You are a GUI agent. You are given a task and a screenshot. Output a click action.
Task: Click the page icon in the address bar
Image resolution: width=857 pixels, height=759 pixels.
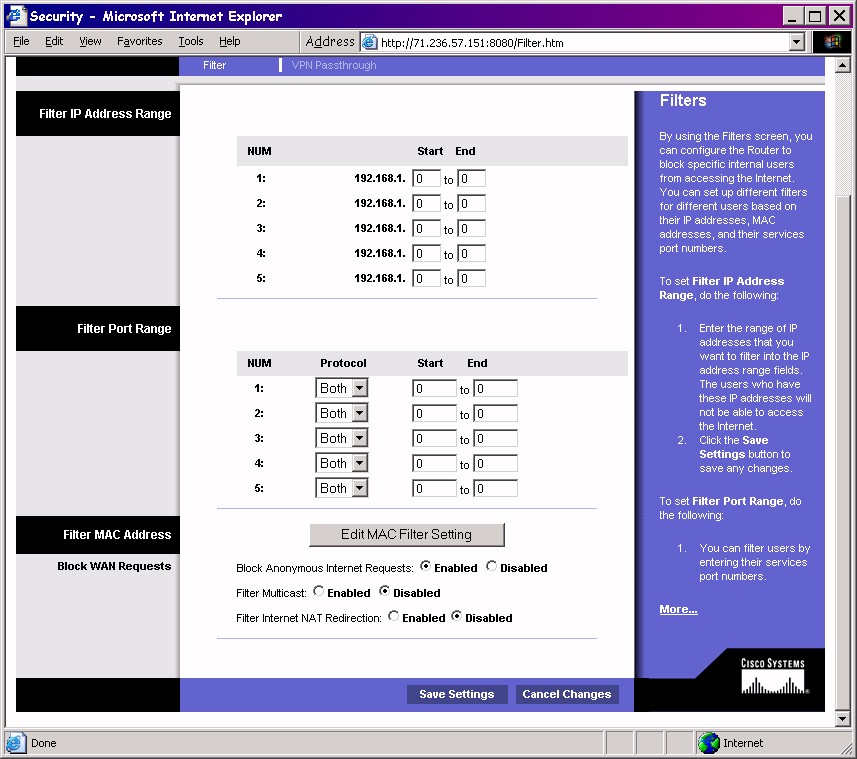[x=369, y=43]
